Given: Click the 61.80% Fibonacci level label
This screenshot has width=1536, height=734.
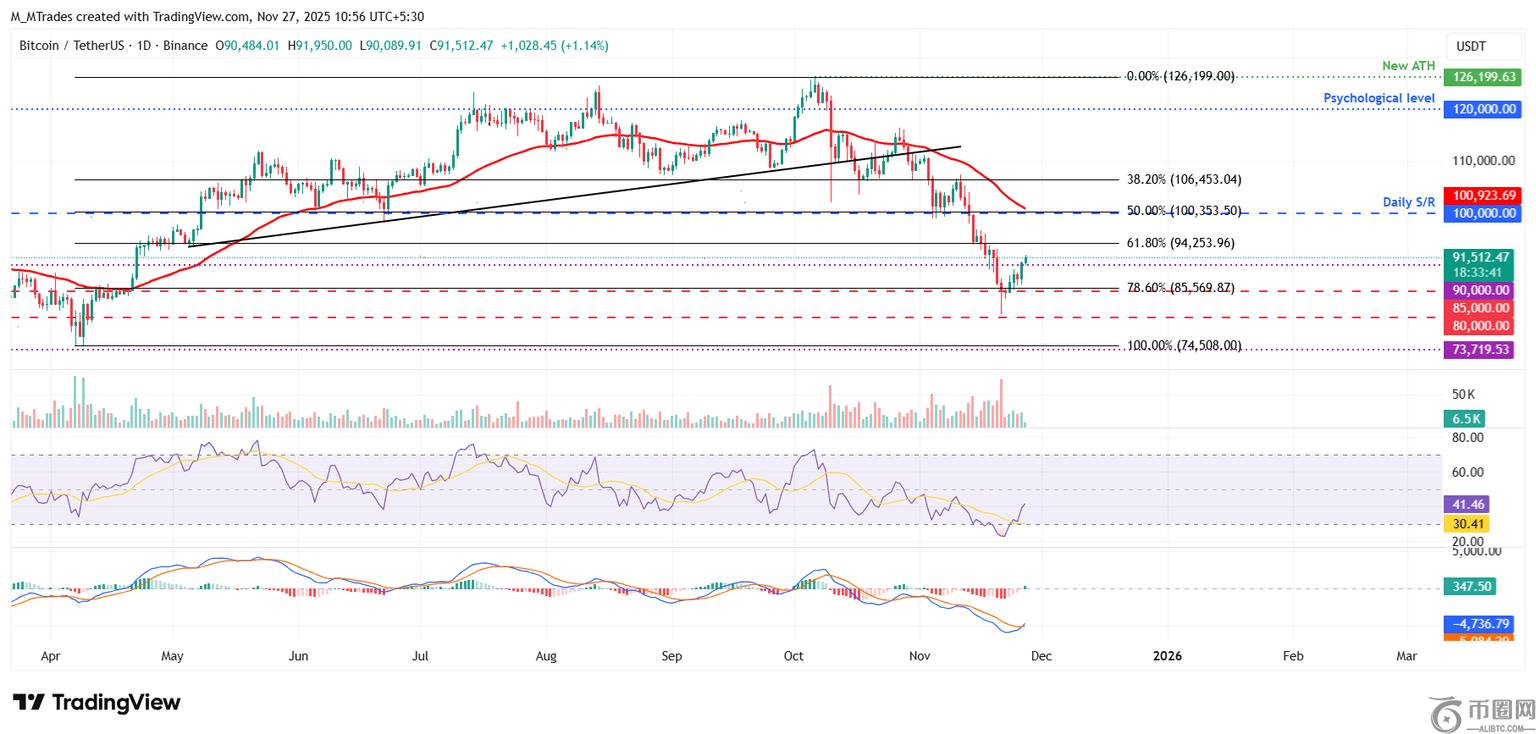Looking at the screenshot, I should click(x=1181, y=243).
